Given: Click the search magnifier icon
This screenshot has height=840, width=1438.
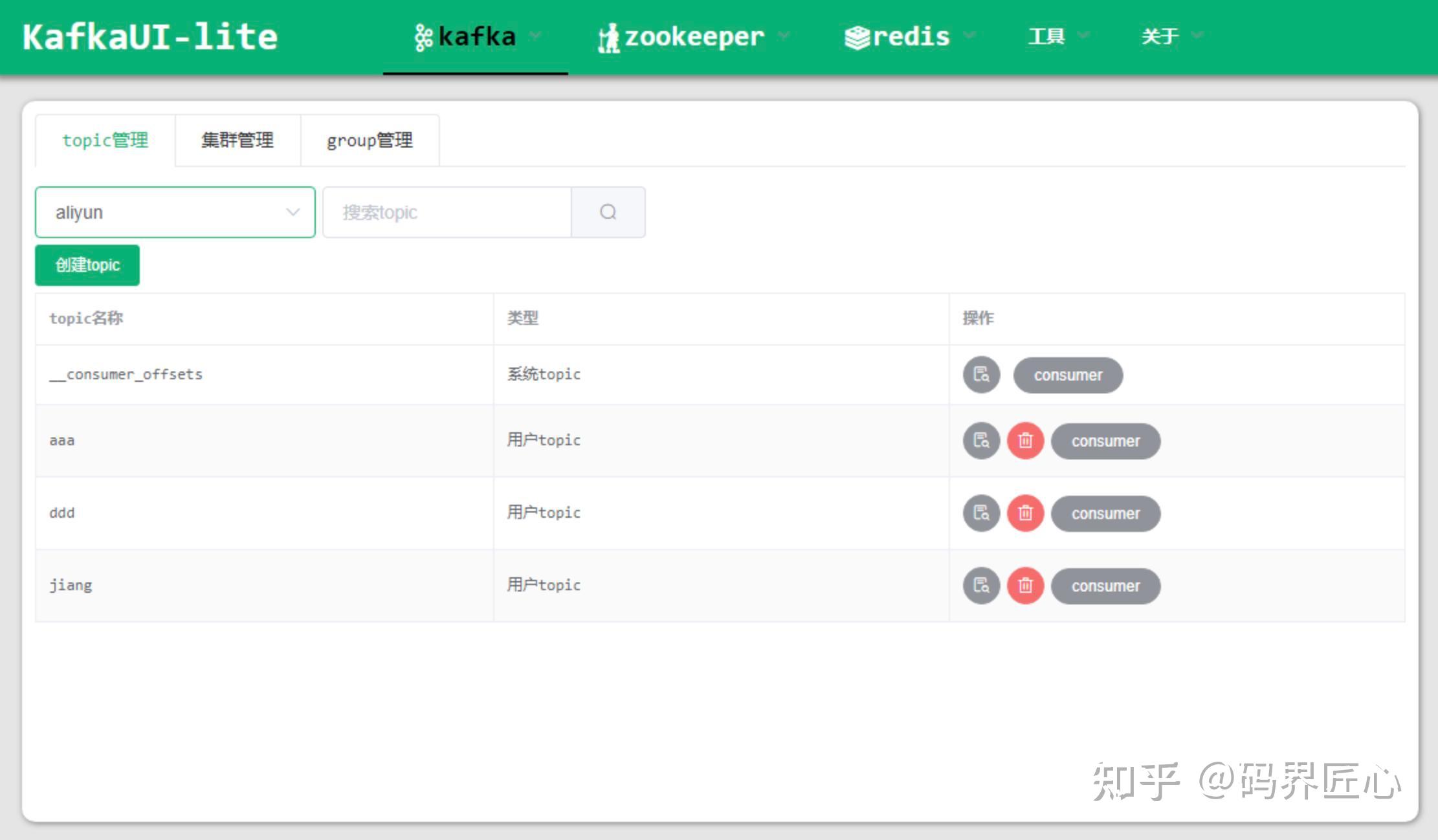Looking at the screenshot, I should (x=608, y=212).
